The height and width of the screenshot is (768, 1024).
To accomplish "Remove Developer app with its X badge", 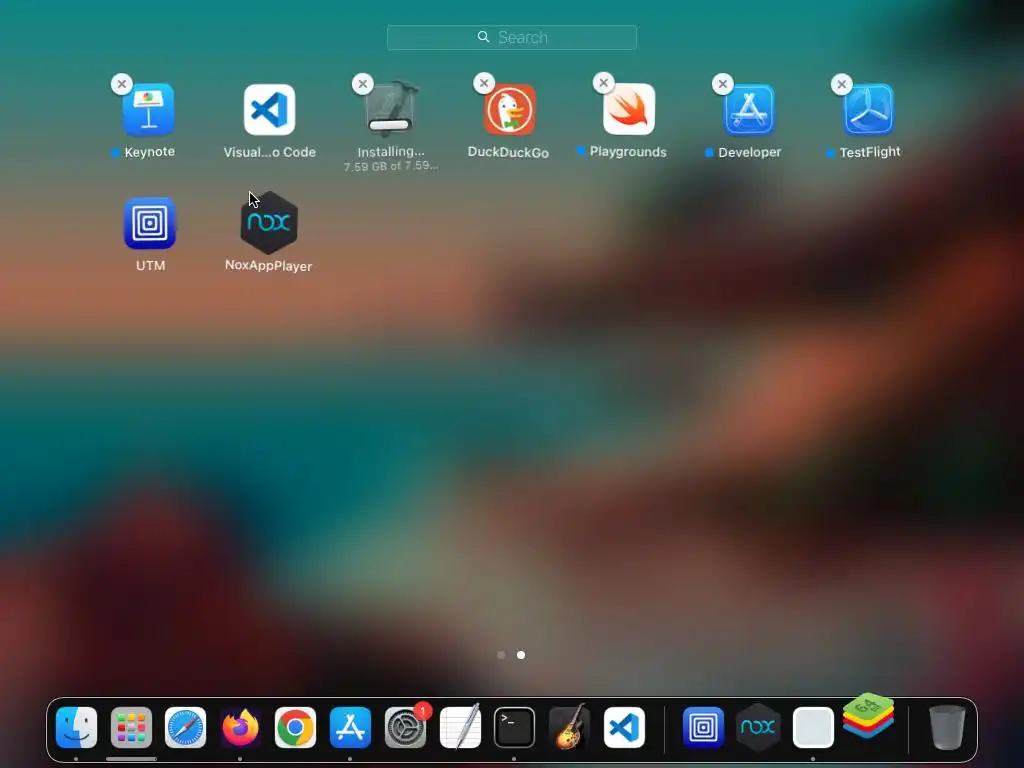I will [722, 84].
